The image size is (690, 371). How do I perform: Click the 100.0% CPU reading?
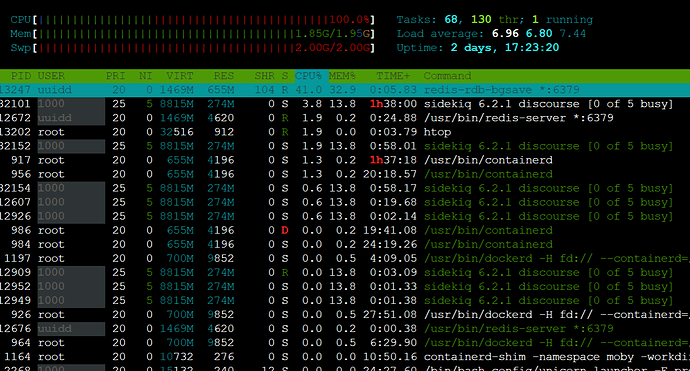pyautogui.click(x=349, y=20)
